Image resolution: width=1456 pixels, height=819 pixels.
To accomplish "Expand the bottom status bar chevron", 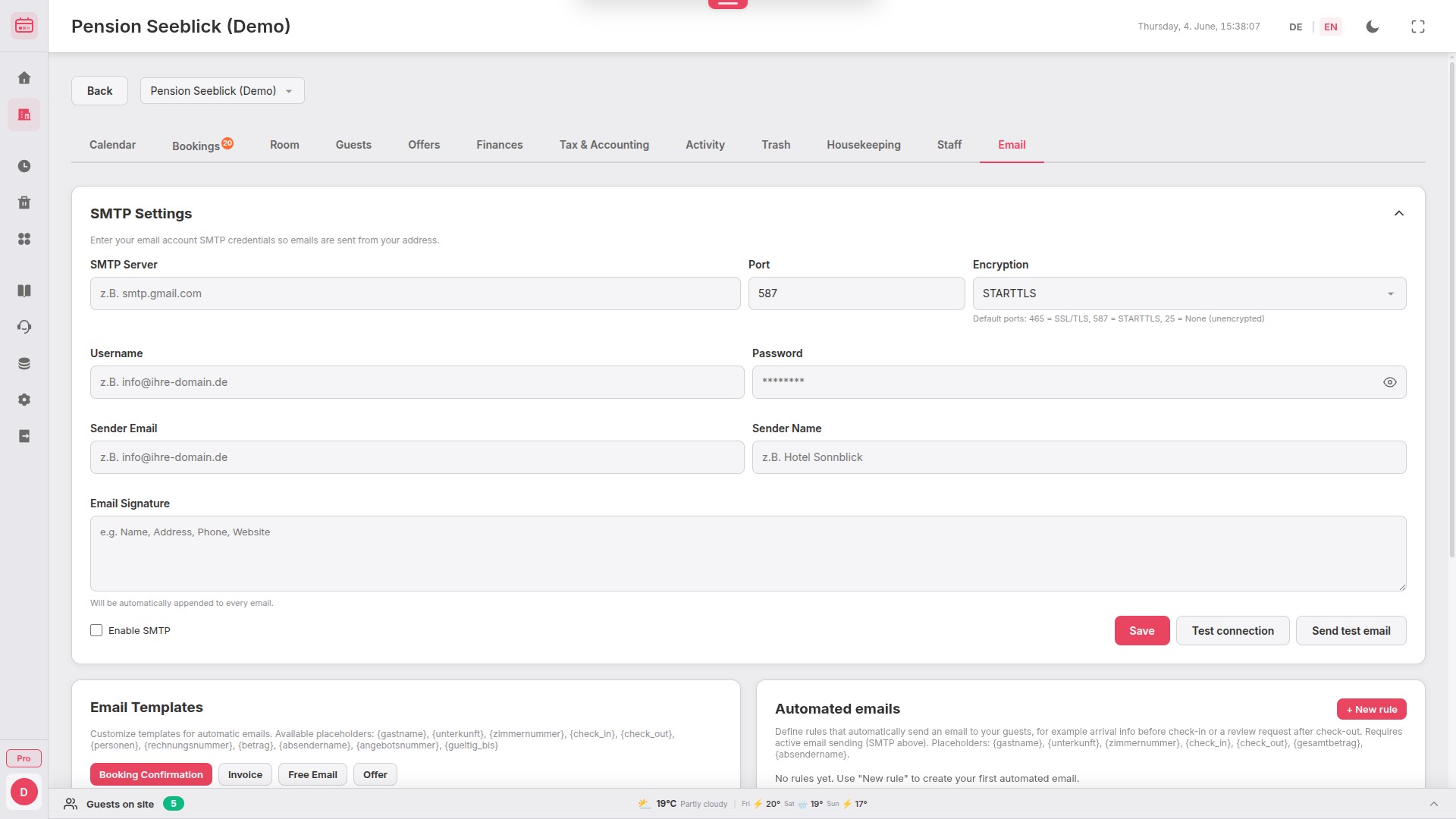I will coord(1434,804).
